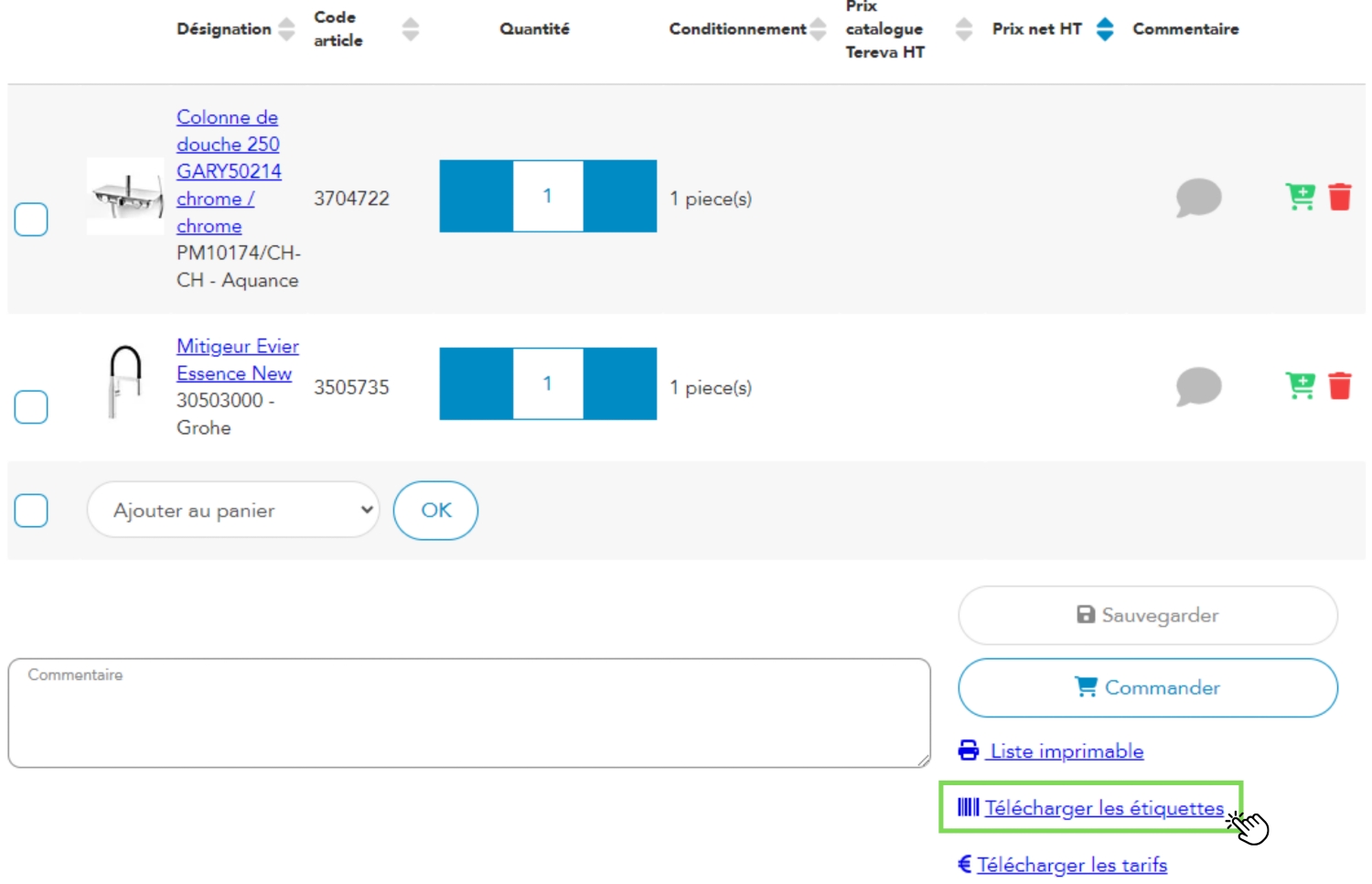
Task: Add Mitigeur Evier item to cart
Action: click(x=1300, y=385)
